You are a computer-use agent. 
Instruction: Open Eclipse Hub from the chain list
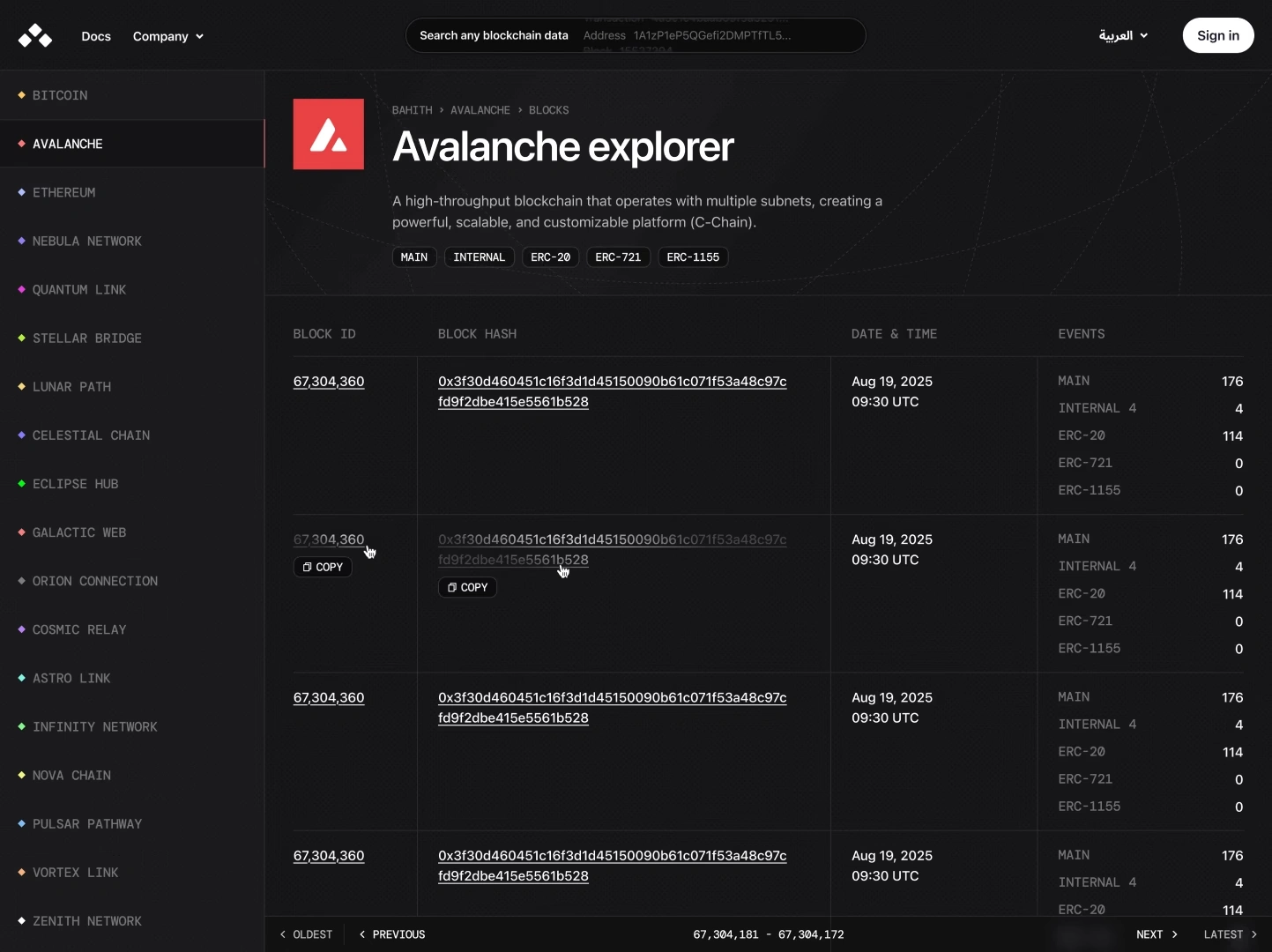[75, 484]
